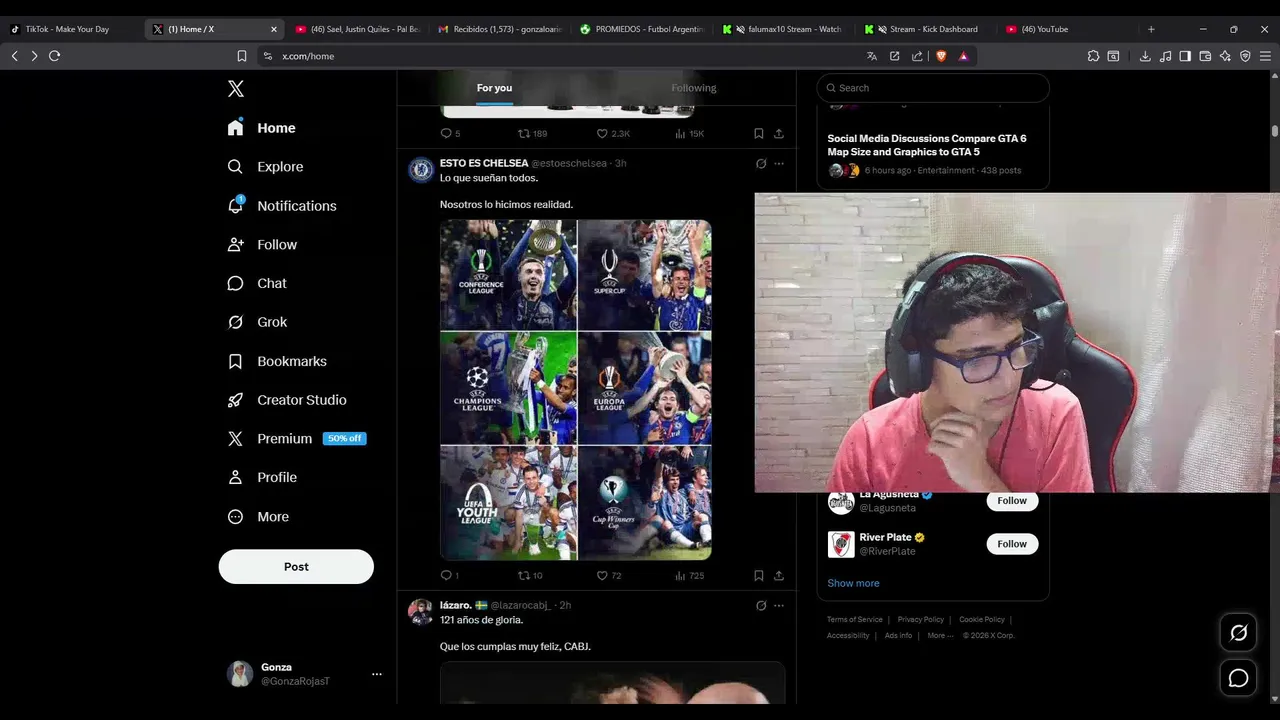The height and width of the screenshot is (720, 1280).
Task: Open account options next to Gonza
Action: click(377, 674)
